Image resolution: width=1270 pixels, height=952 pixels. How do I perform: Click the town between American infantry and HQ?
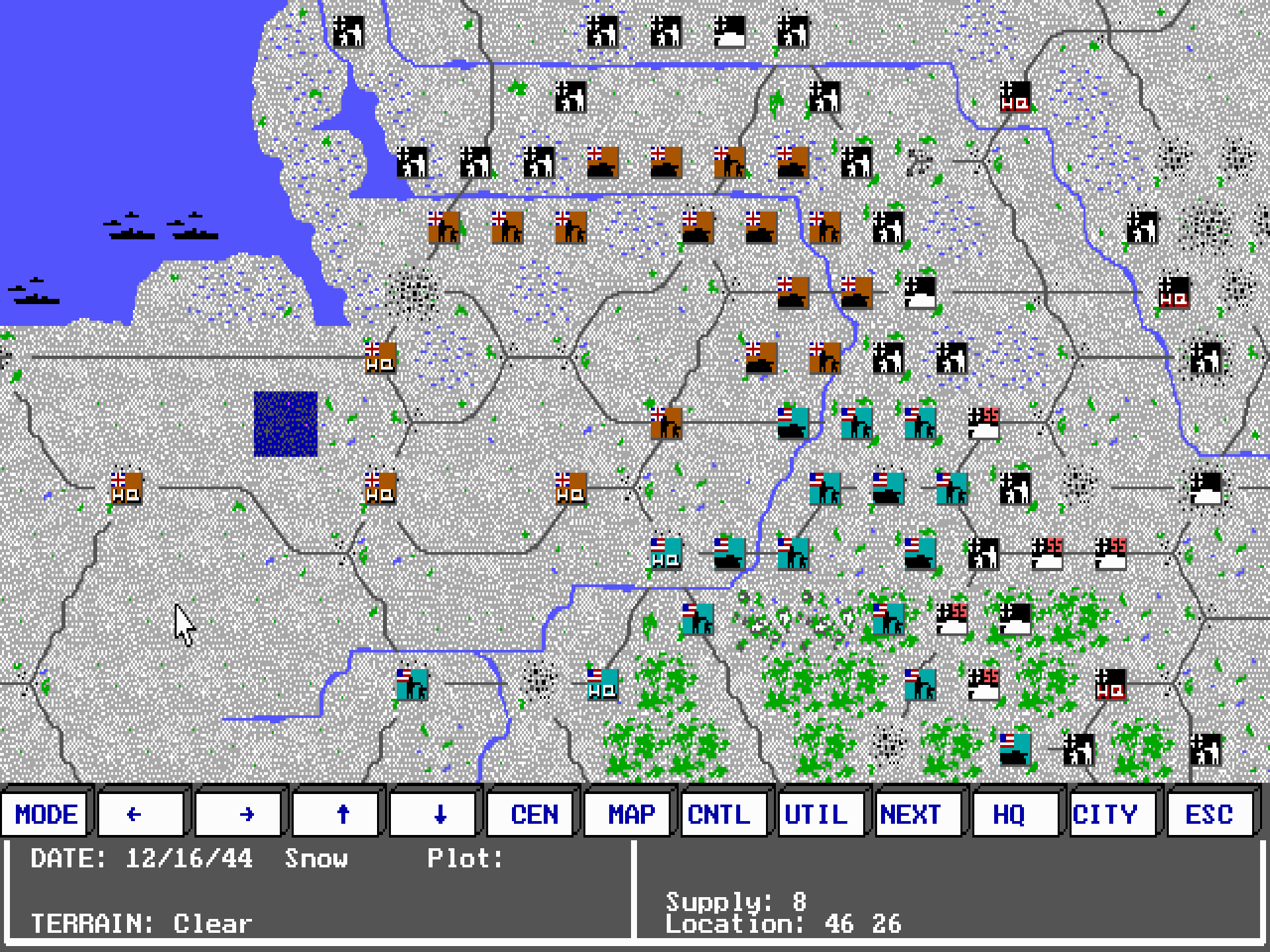[x=540, y=682]
